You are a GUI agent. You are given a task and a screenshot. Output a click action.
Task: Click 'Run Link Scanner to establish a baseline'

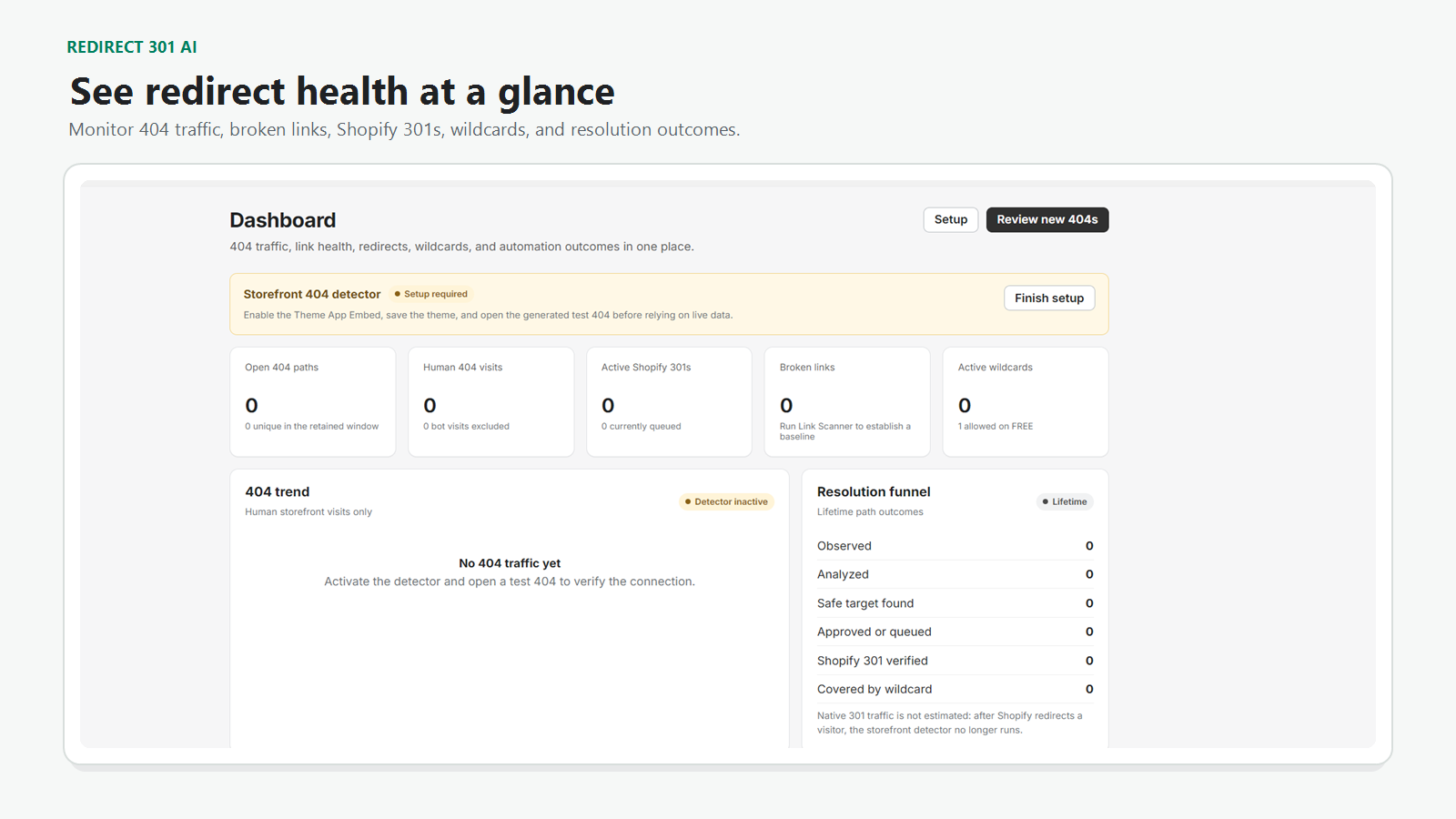(x=845, y=431)
